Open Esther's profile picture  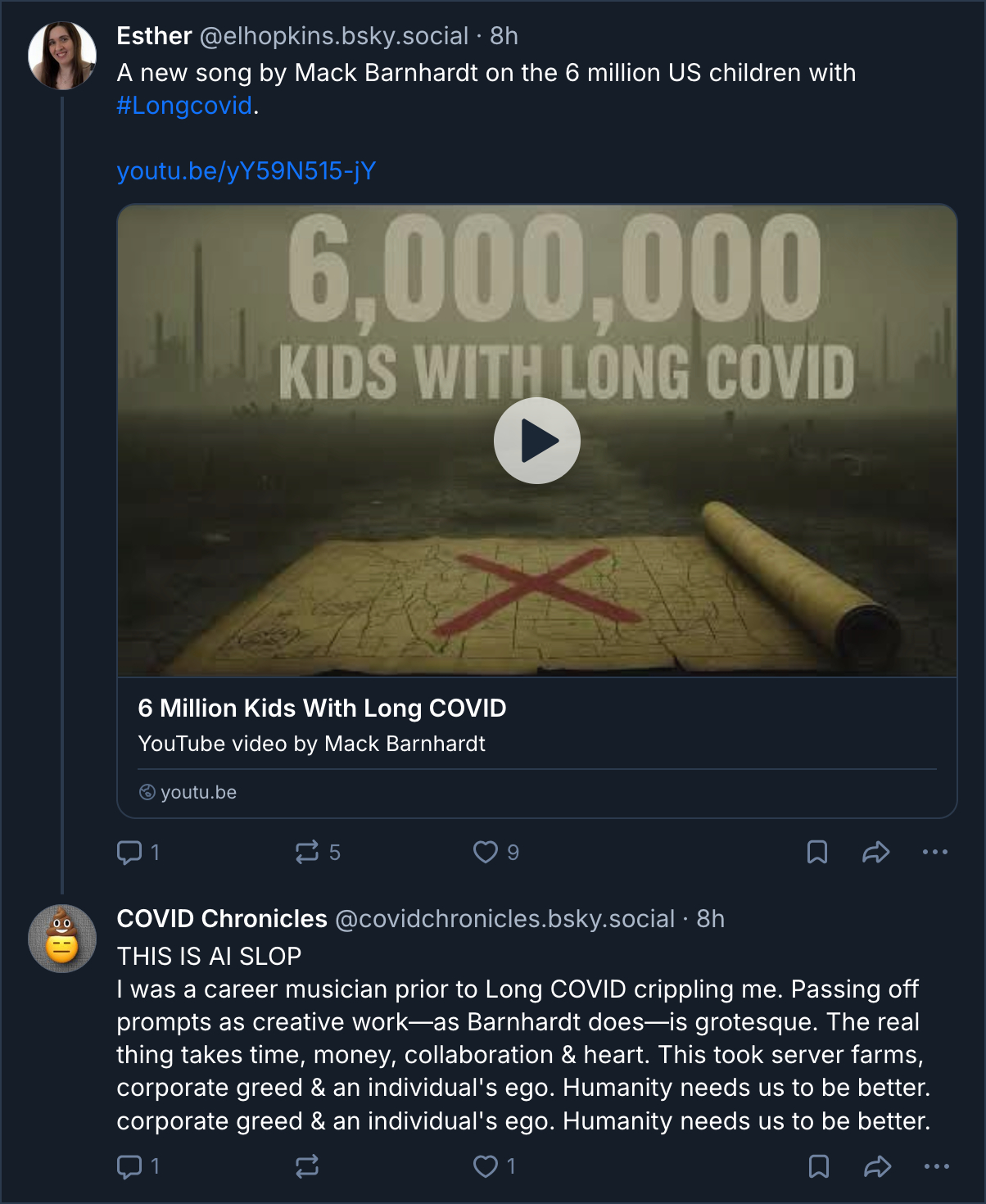[x=62, y=56]
